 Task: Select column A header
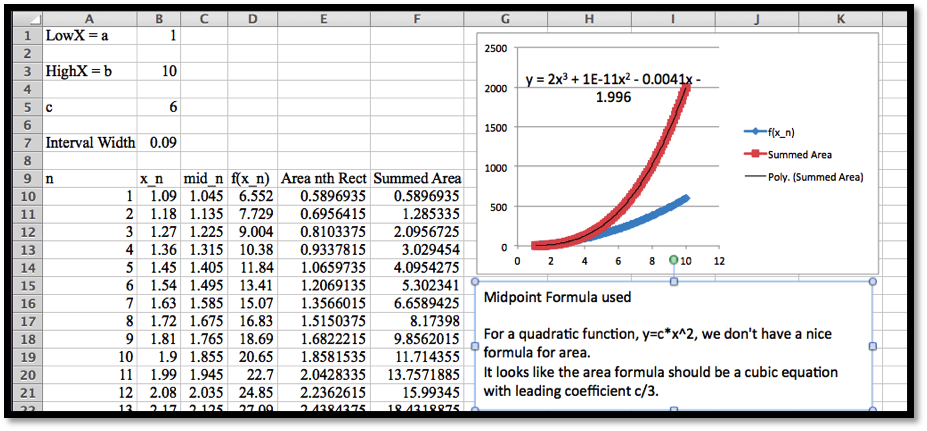pos(90,18)
